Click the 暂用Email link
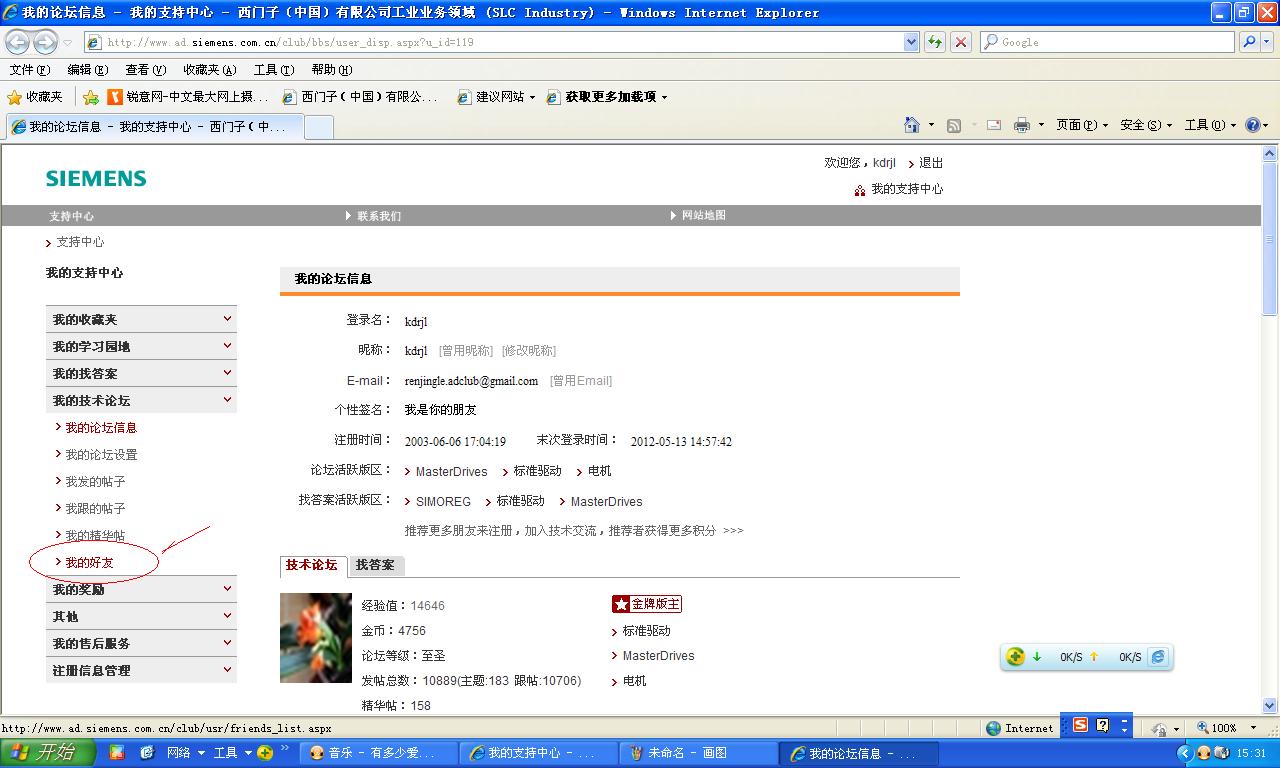Viewport: 1280px width, 768px height. (x=581, y=381)
